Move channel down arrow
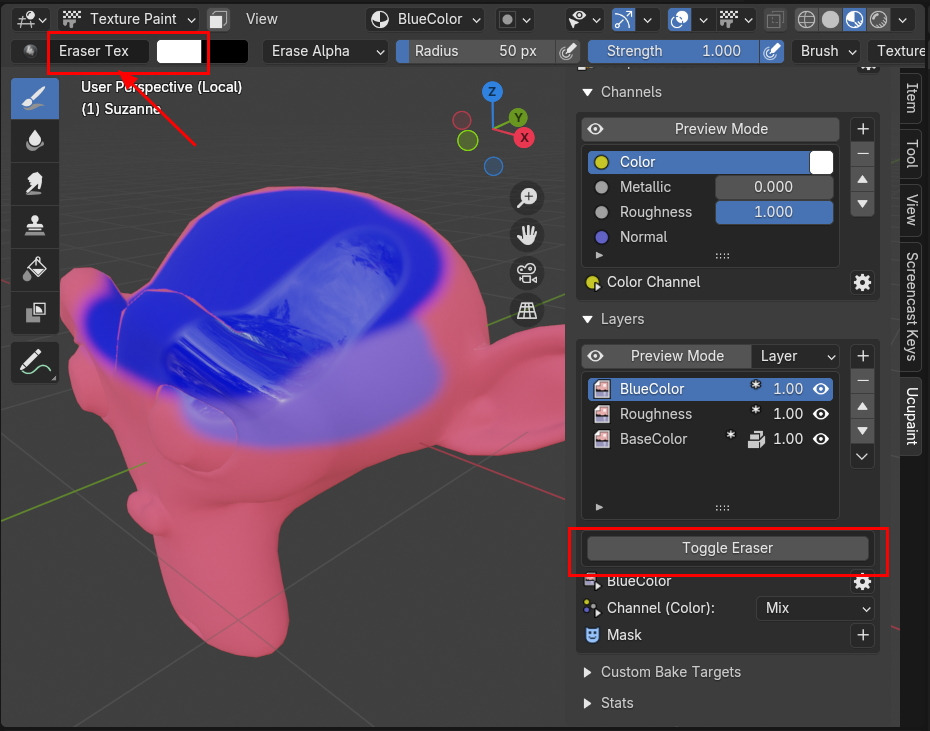930x731 pixels. [x=863, y=204]
